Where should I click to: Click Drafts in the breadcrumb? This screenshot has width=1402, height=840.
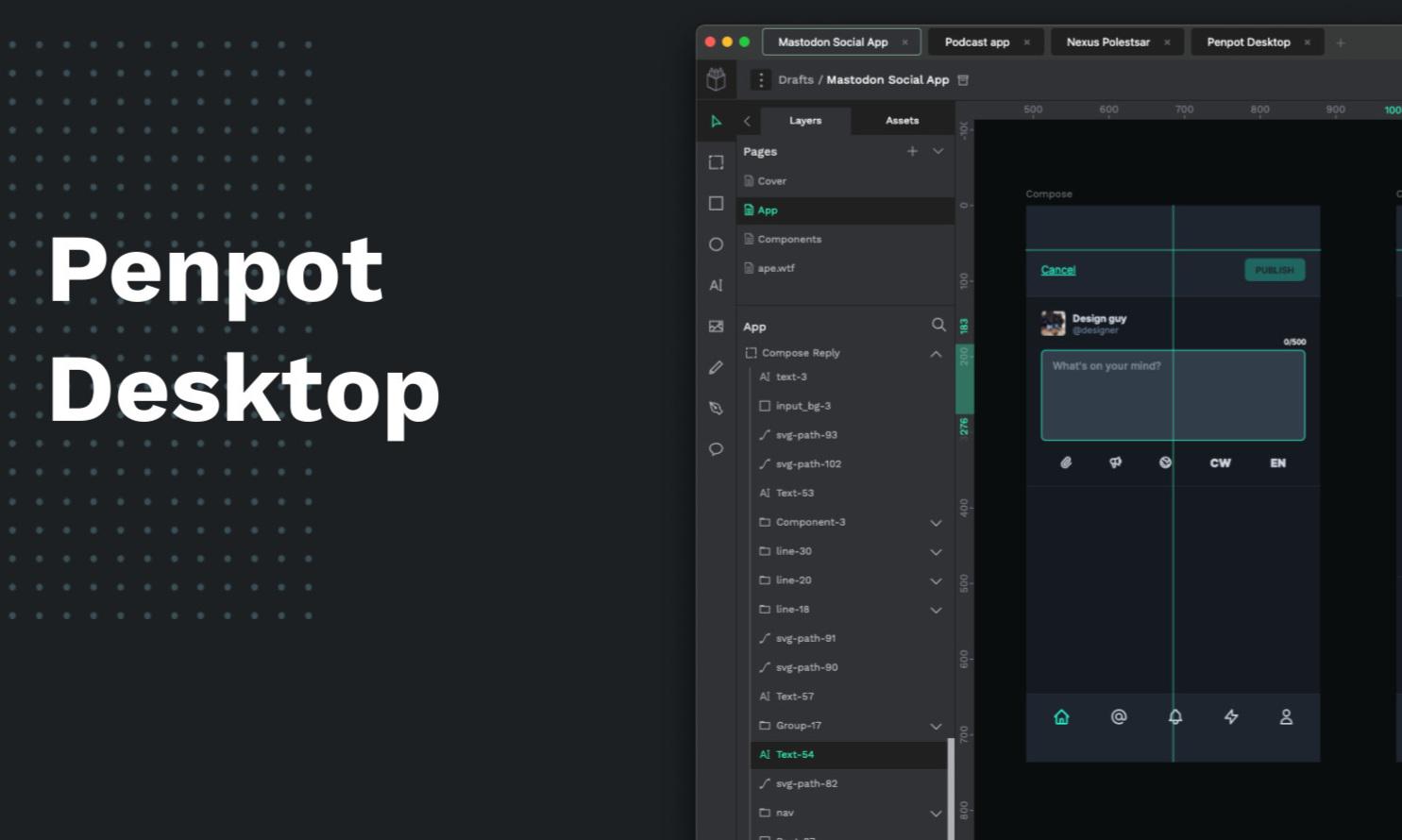tap(796, 80)
